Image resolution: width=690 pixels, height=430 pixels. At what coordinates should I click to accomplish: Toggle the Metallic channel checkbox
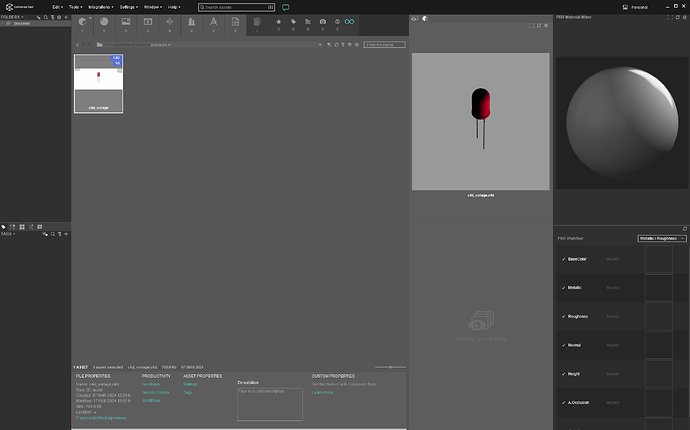563,288
